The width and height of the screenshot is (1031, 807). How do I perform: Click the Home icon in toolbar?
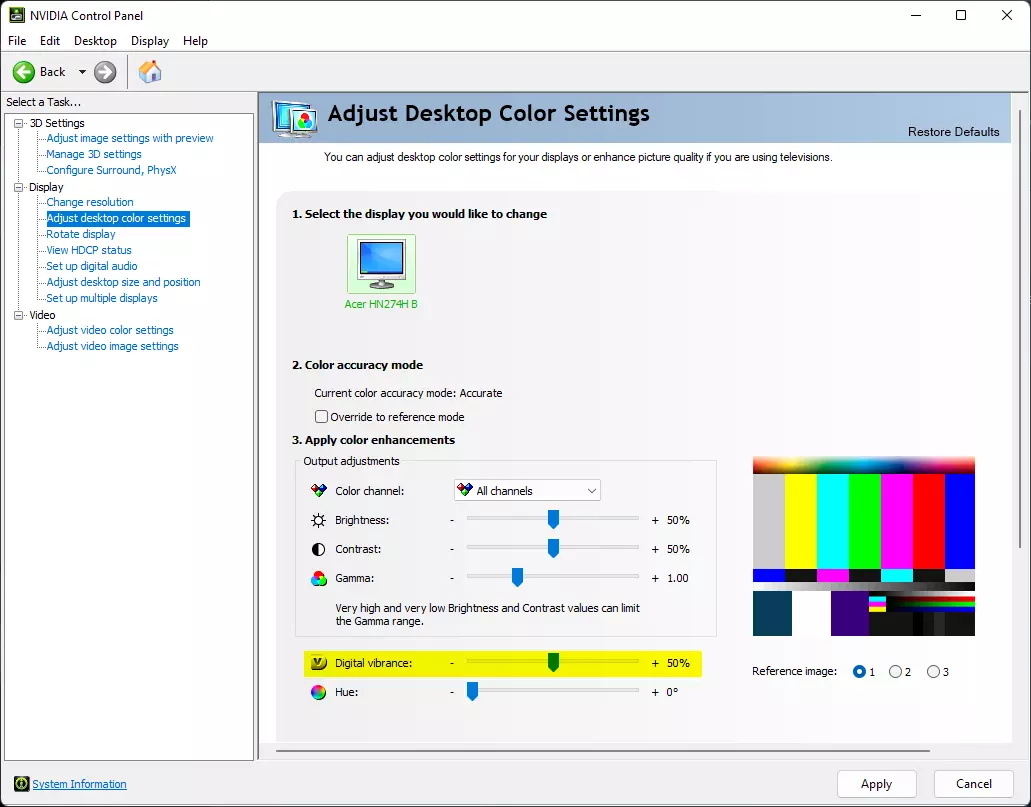tap(150, 72)
